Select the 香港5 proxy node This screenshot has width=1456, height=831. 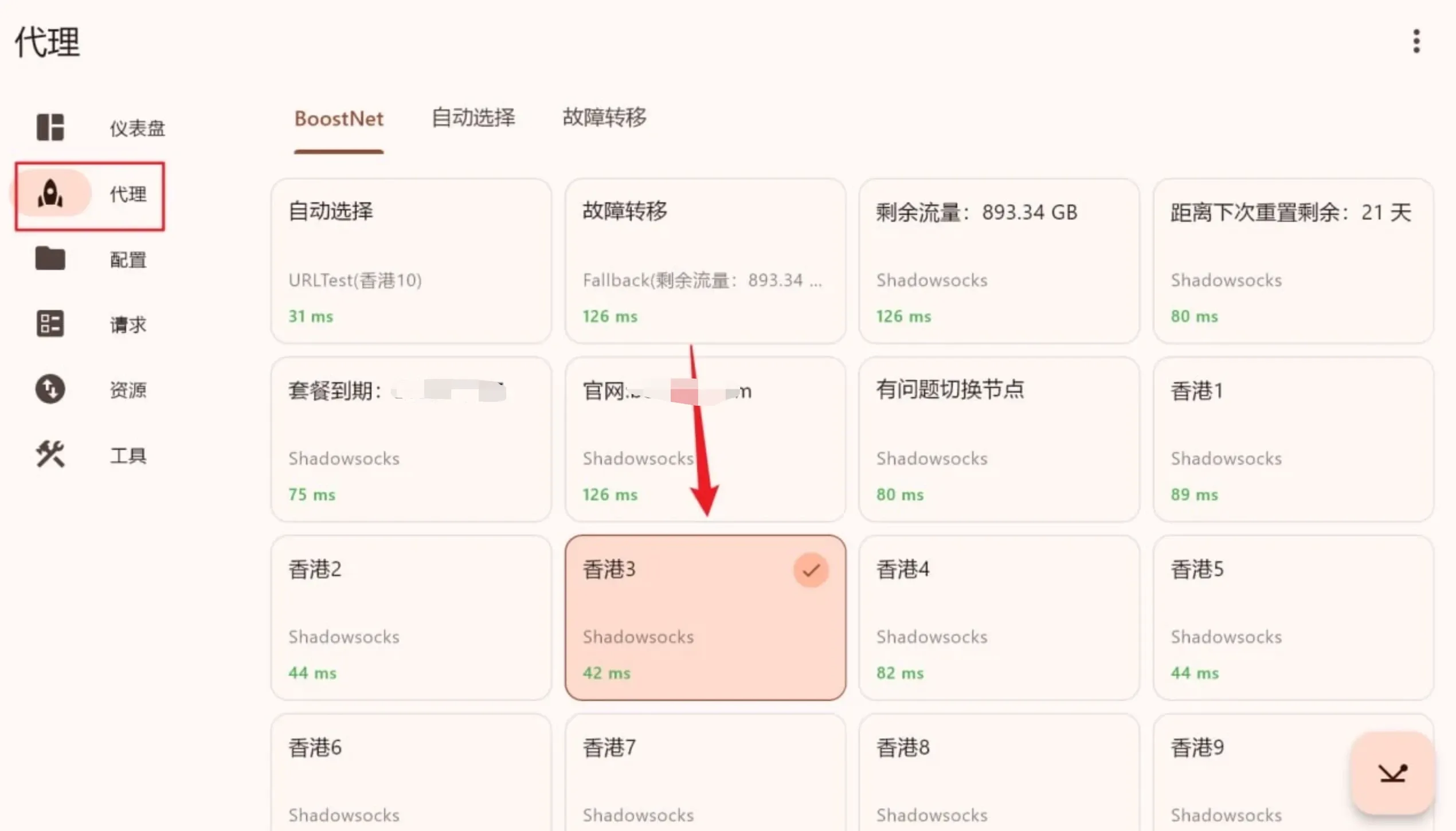click(1293, 617)
